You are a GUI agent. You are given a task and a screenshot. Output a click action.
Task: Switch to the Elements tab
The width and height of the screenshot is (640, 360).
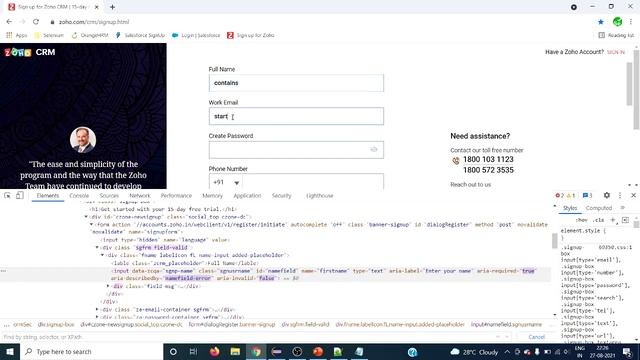tap(48, 196)
